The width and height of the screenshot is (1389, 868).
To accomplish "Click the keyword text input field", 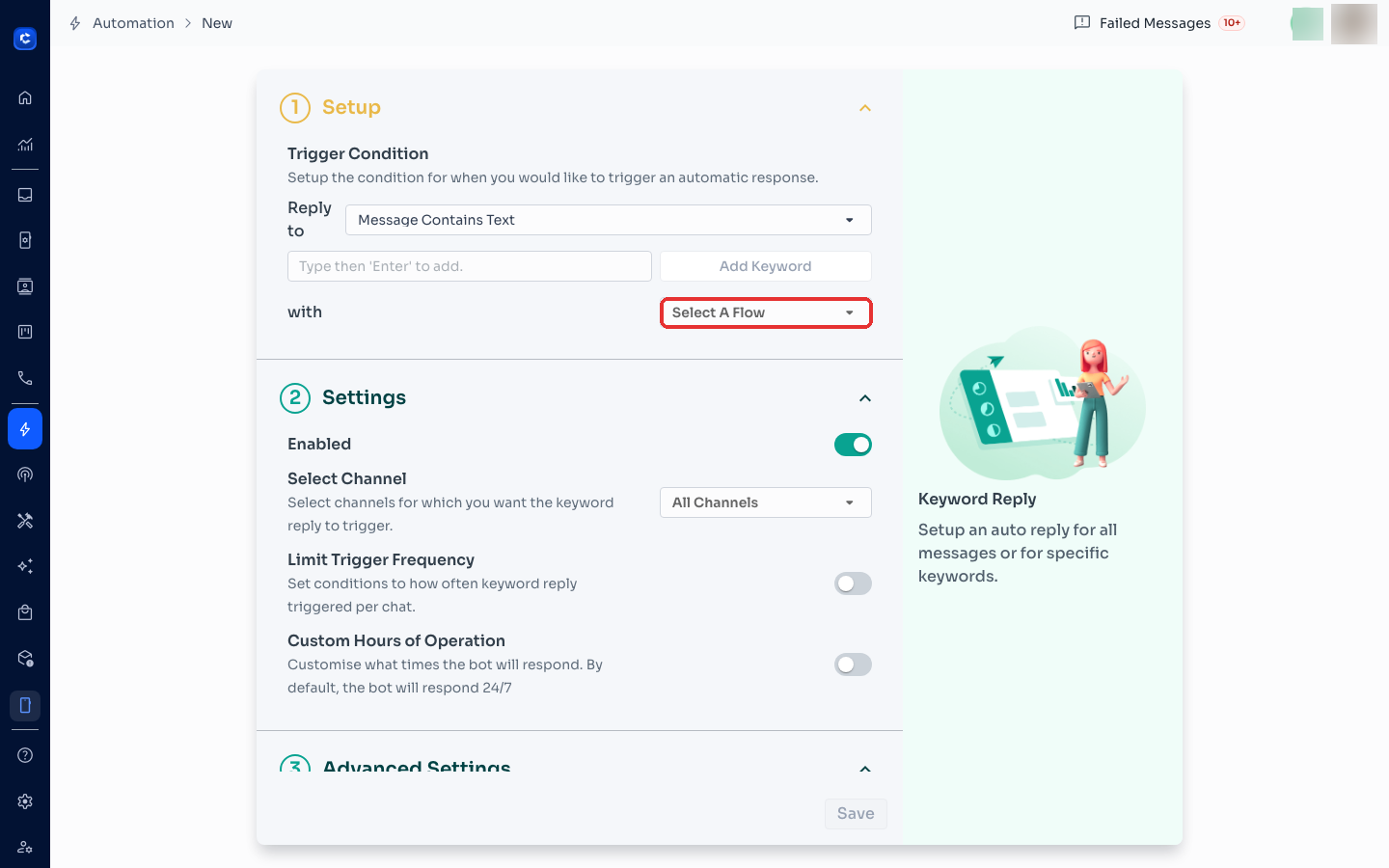I will (470, 266).
